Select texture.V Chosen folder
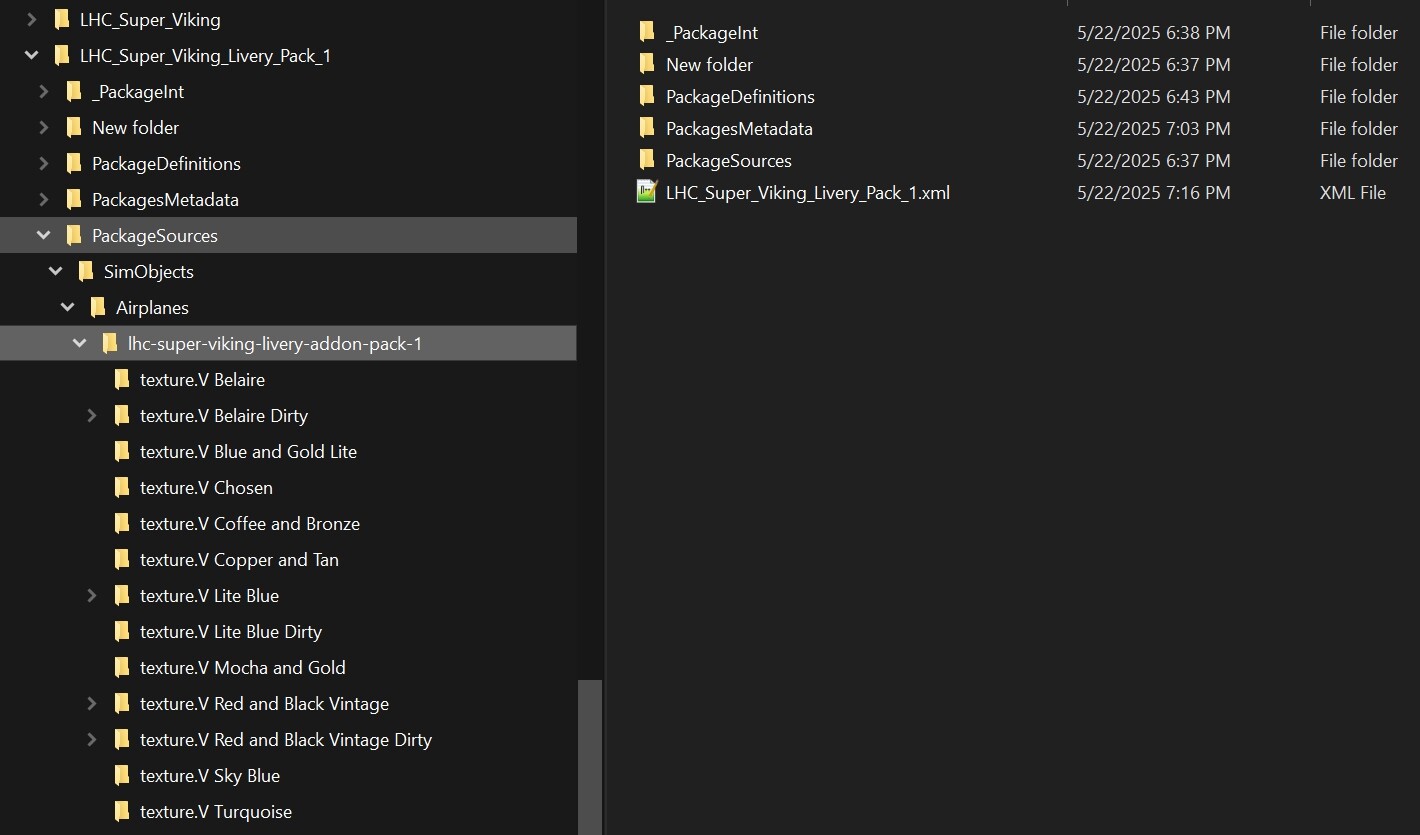Viewport: 1420px width, 835px height. 206,488
